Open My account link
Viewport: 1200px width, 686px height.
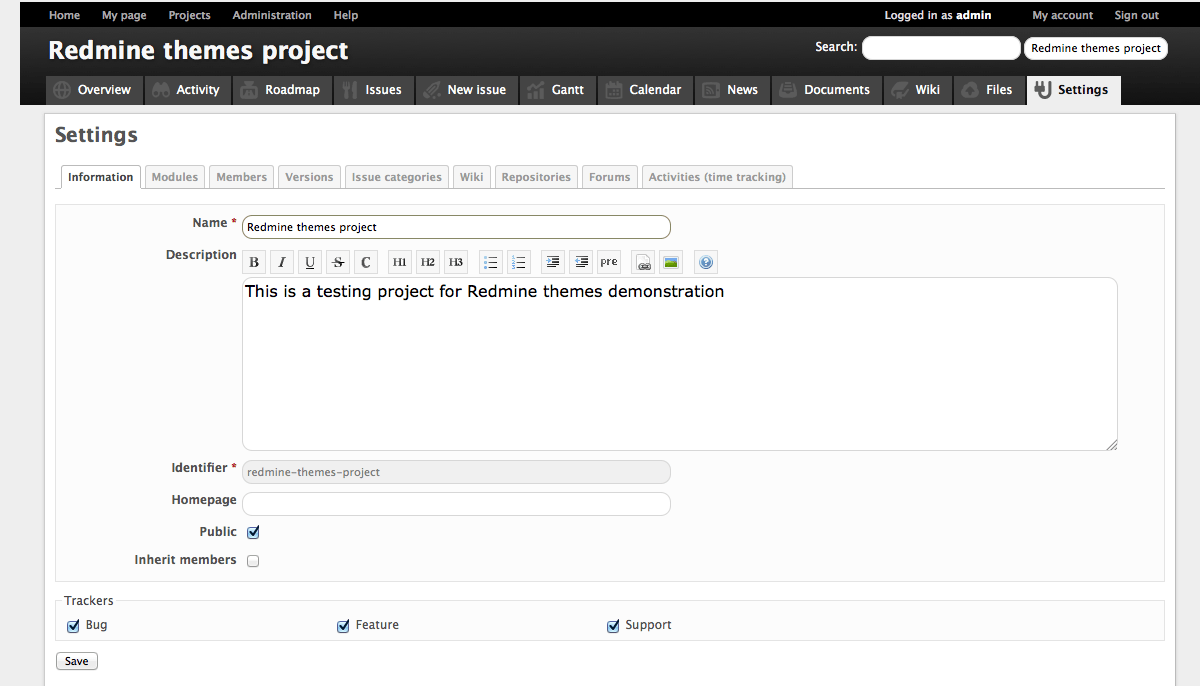point(1063,15)
